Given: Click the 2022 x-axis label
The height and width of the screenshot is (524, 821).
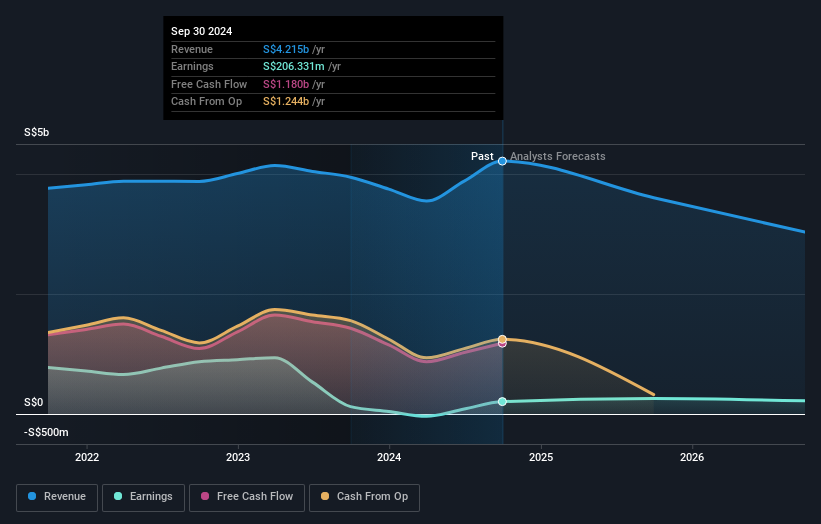Looking at the screenshot, I should point(87,457).
